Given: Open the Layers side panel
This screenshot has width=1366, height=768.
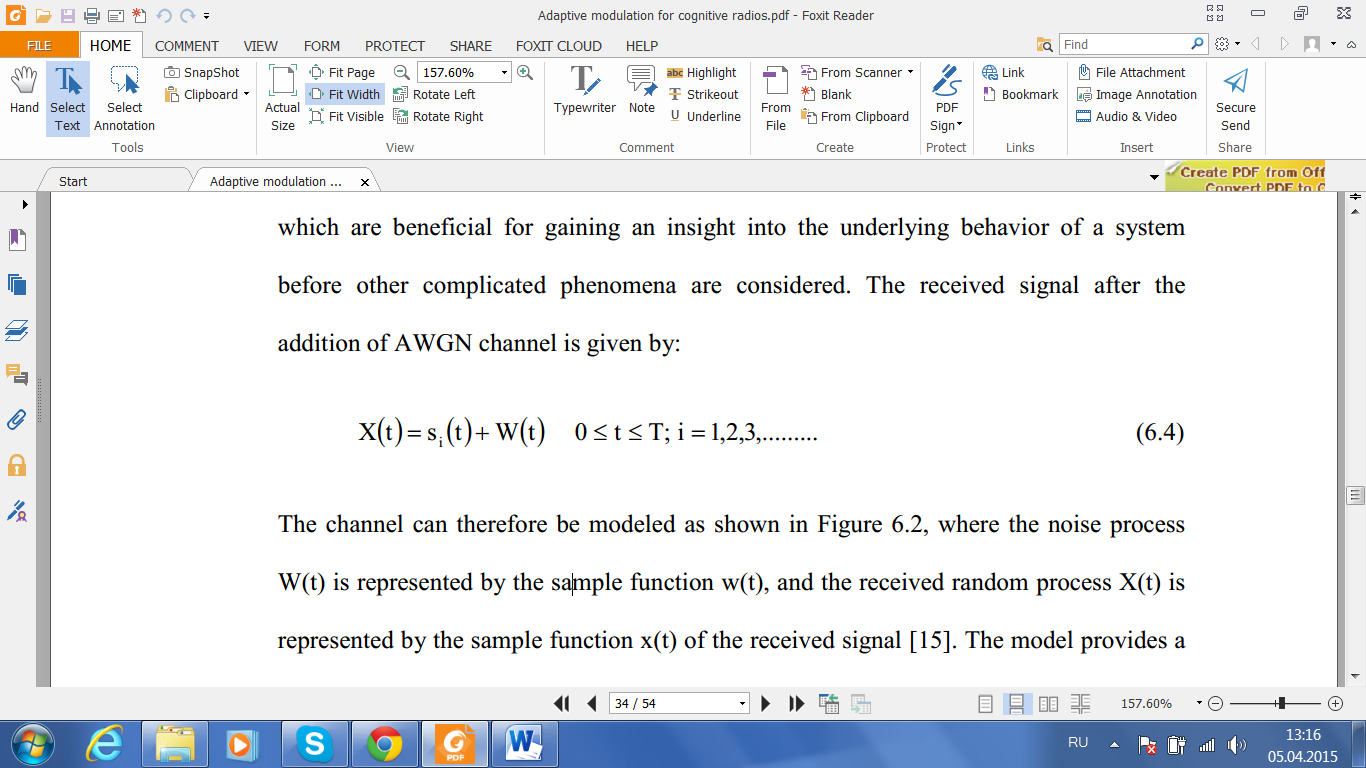Looking at the screenshot, I should pyautogui.click(x=17, y=329).
